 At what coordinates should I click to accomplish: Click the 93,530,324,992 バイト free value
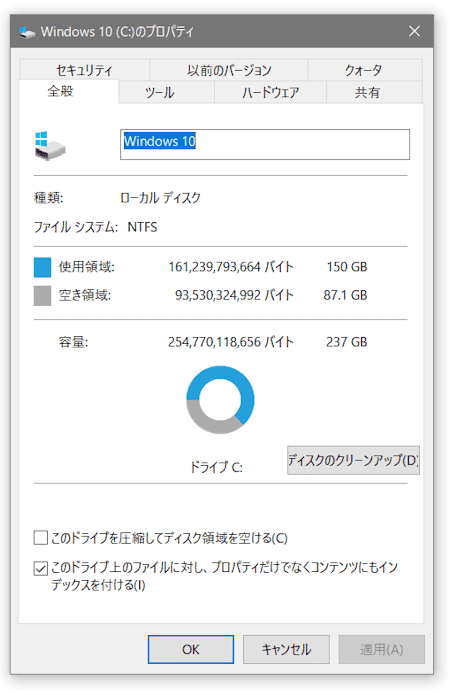point(234,295)
